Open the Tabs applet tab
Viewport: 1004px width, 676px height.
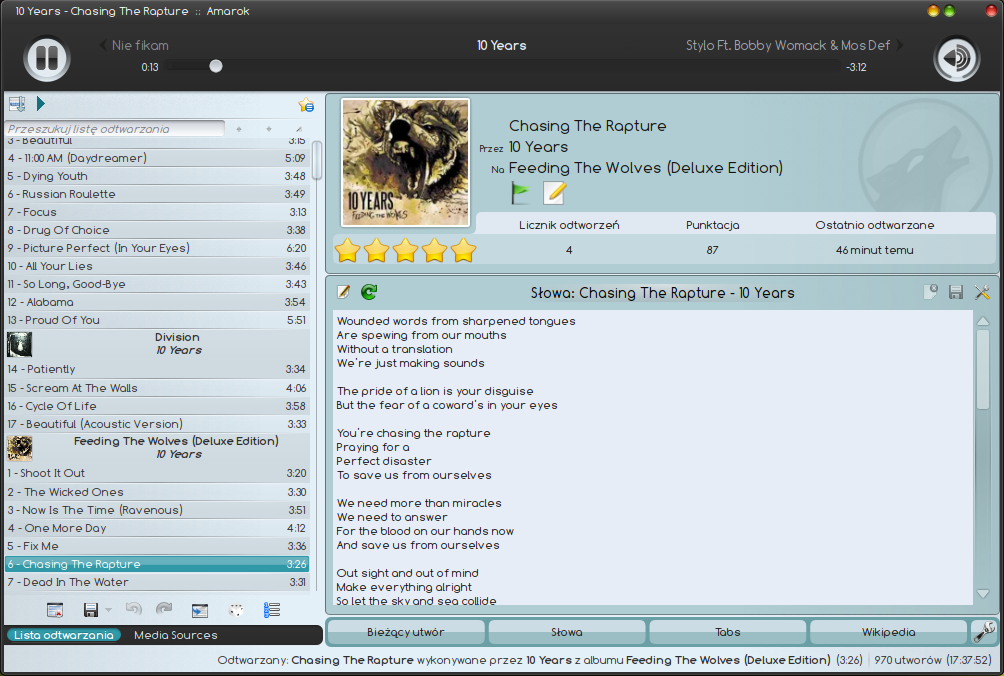coord(727,632)
